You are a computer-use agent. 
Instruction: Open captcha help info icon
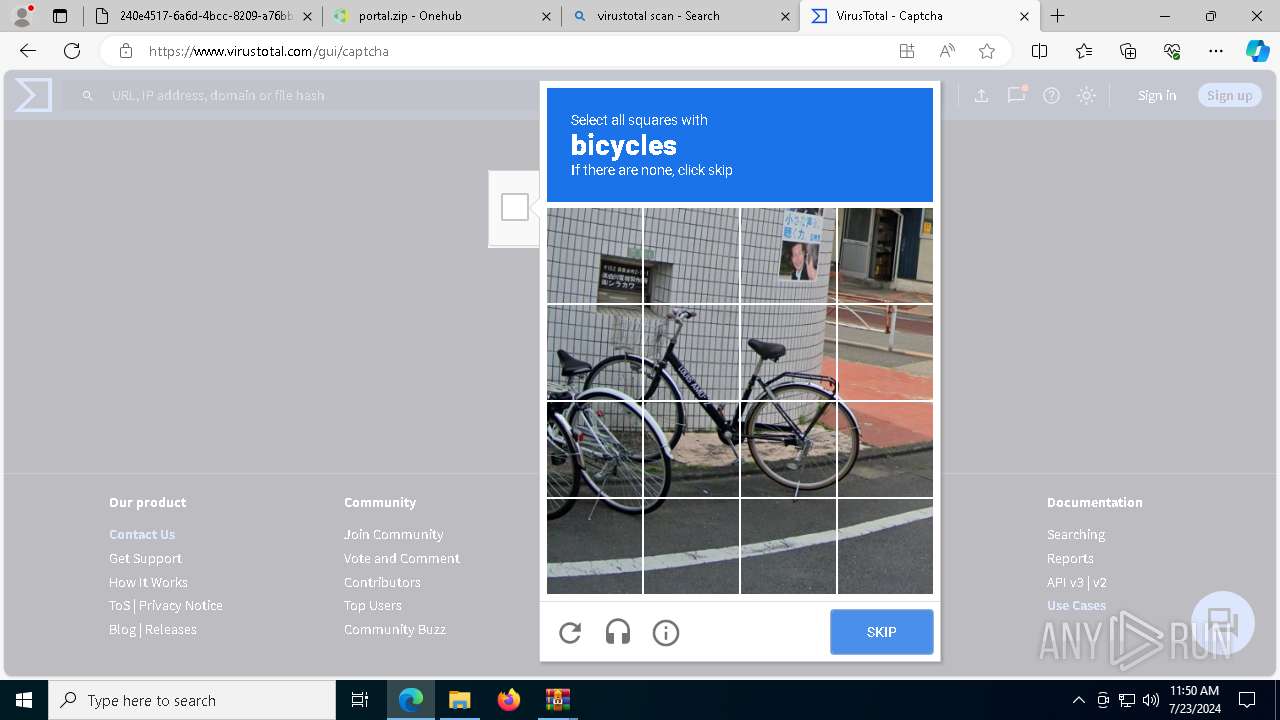666,632
